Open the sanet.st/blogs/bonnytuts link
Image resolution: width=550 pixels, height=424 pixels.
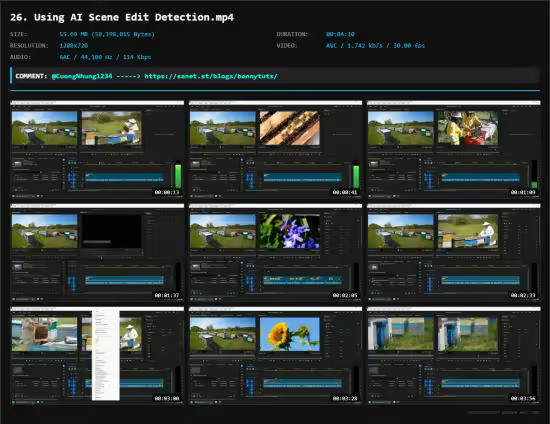pos(211,76)
